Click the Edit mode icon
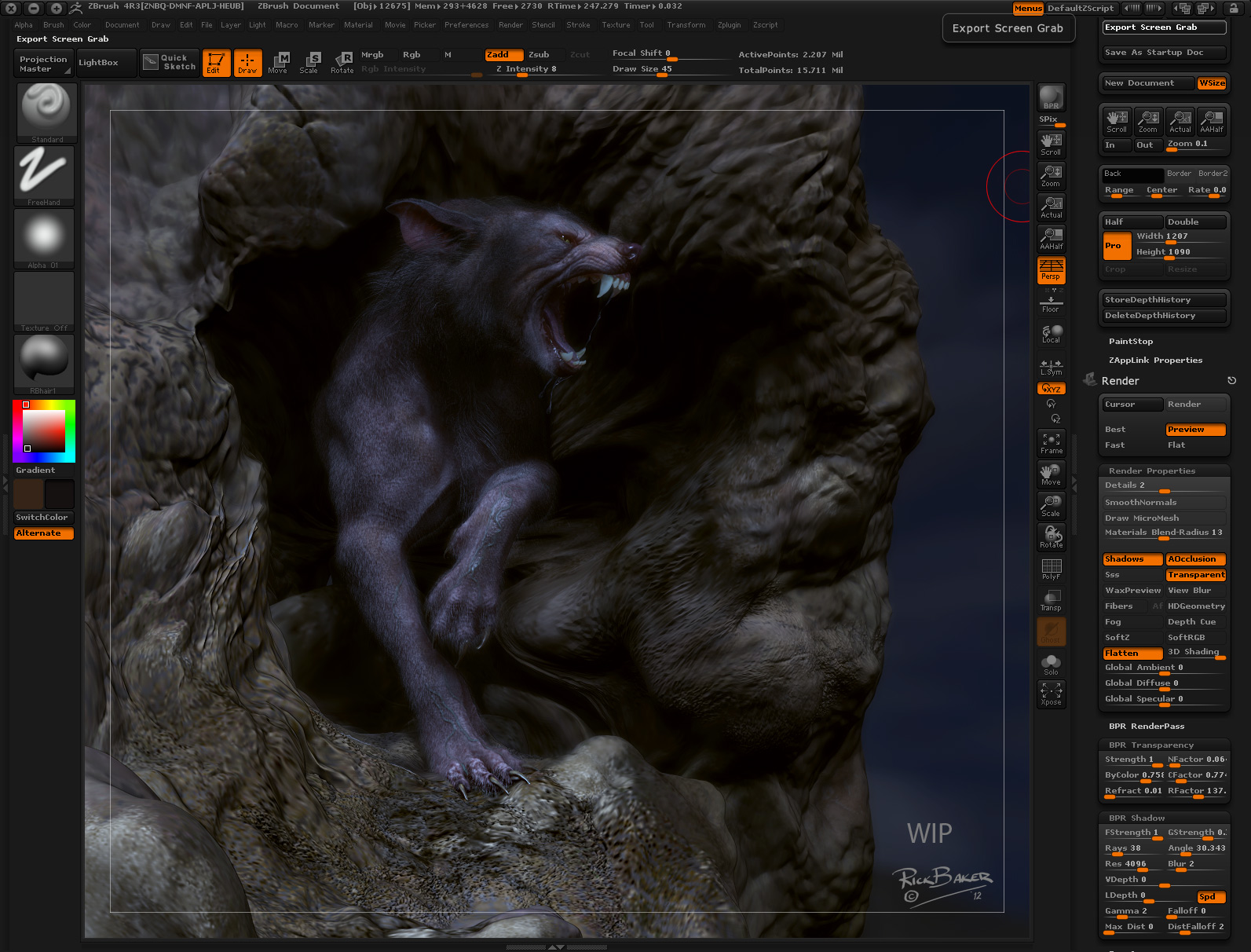The width and height of the screenshot is (1251, 952). pyautogui.click(x=216, y=63)
